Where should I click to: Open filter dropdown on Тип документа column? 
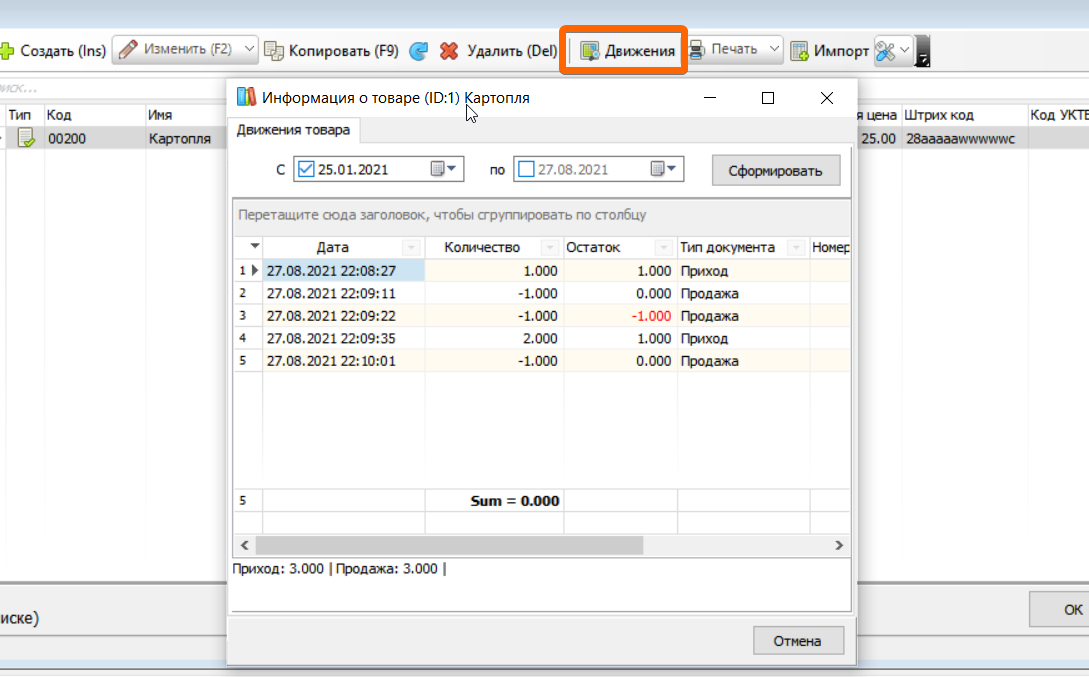[x=796, y=247]
